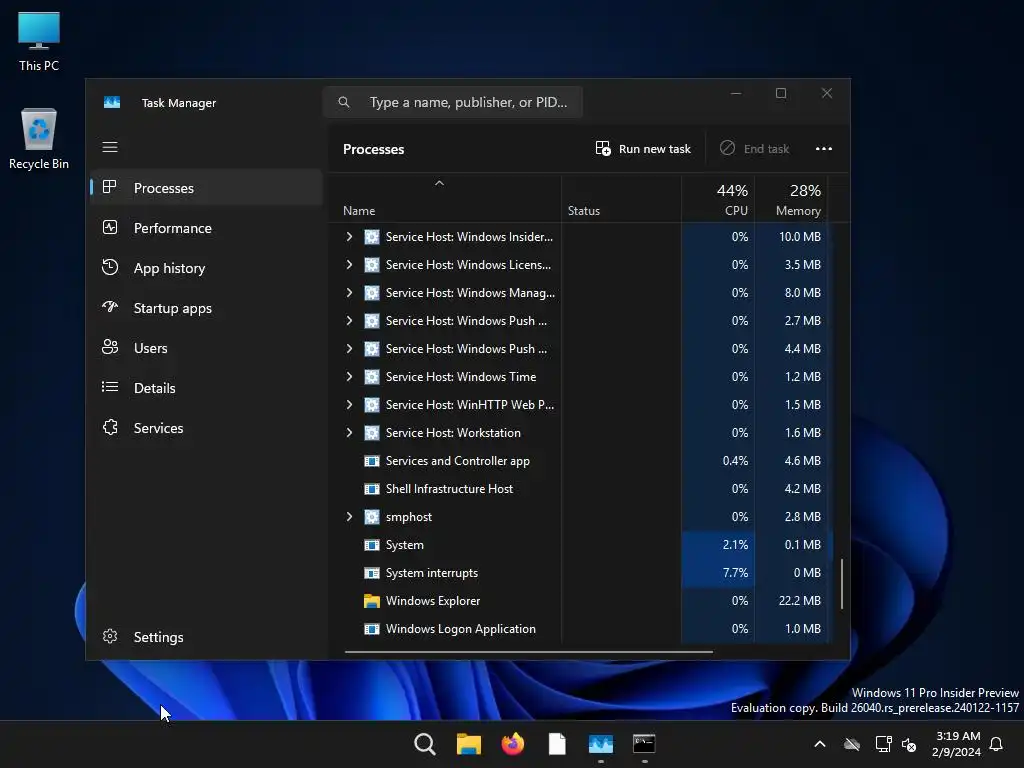Click the network status tray icon

(x=884, y=744)
